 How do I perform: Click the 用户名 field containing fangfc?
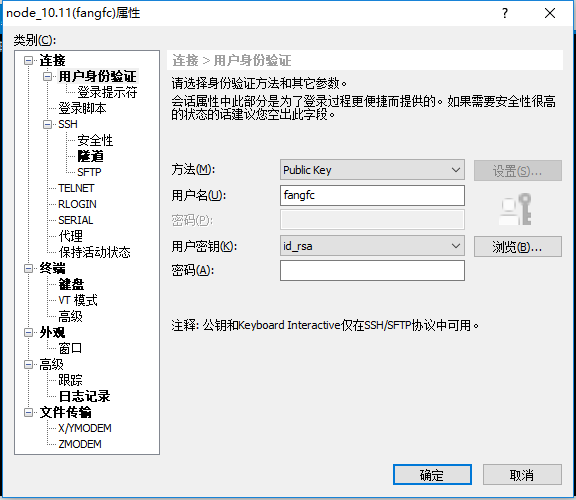[372, 195]
